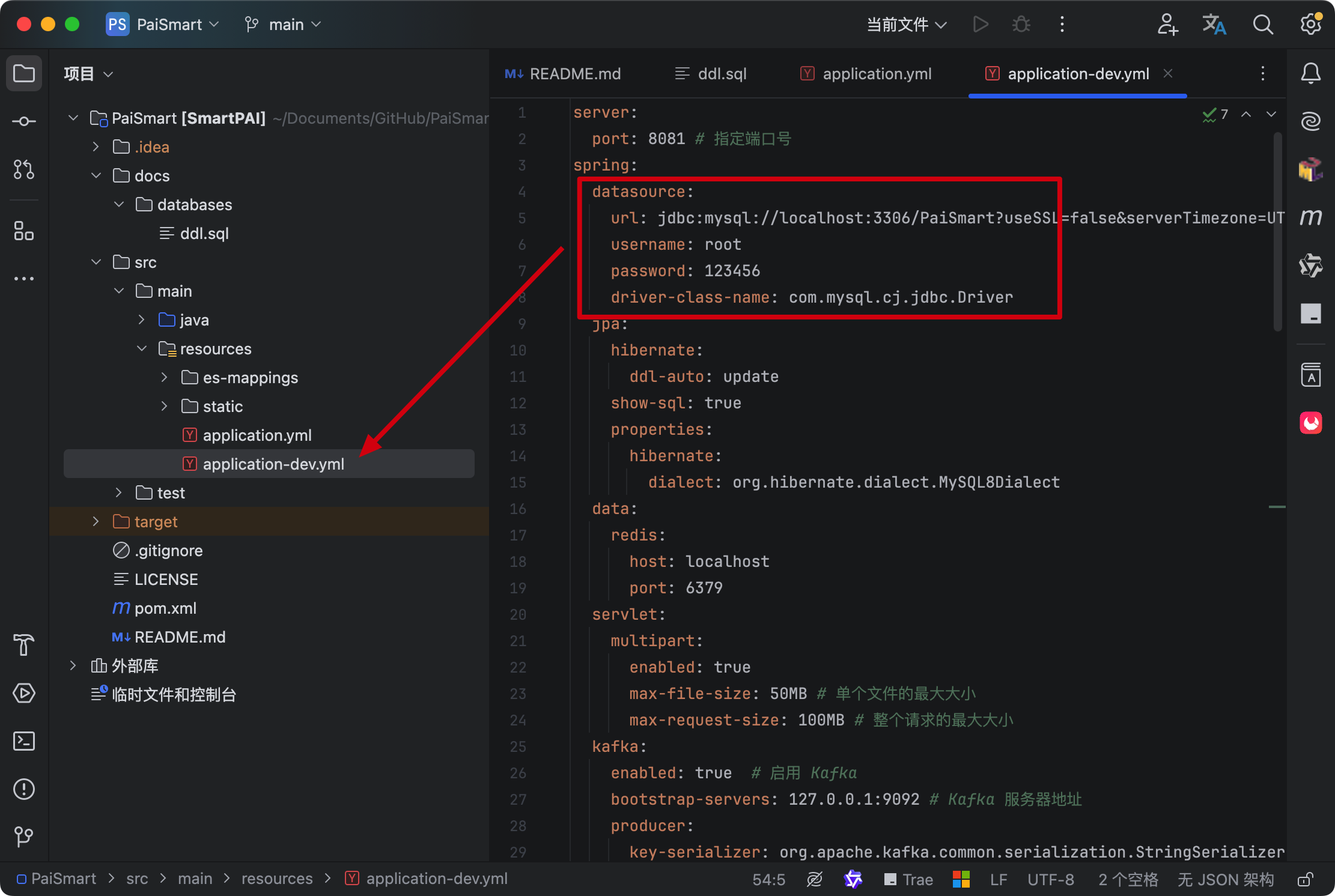
Task: Click resources in the breadcrumb bar
Action: coord(276,879)
